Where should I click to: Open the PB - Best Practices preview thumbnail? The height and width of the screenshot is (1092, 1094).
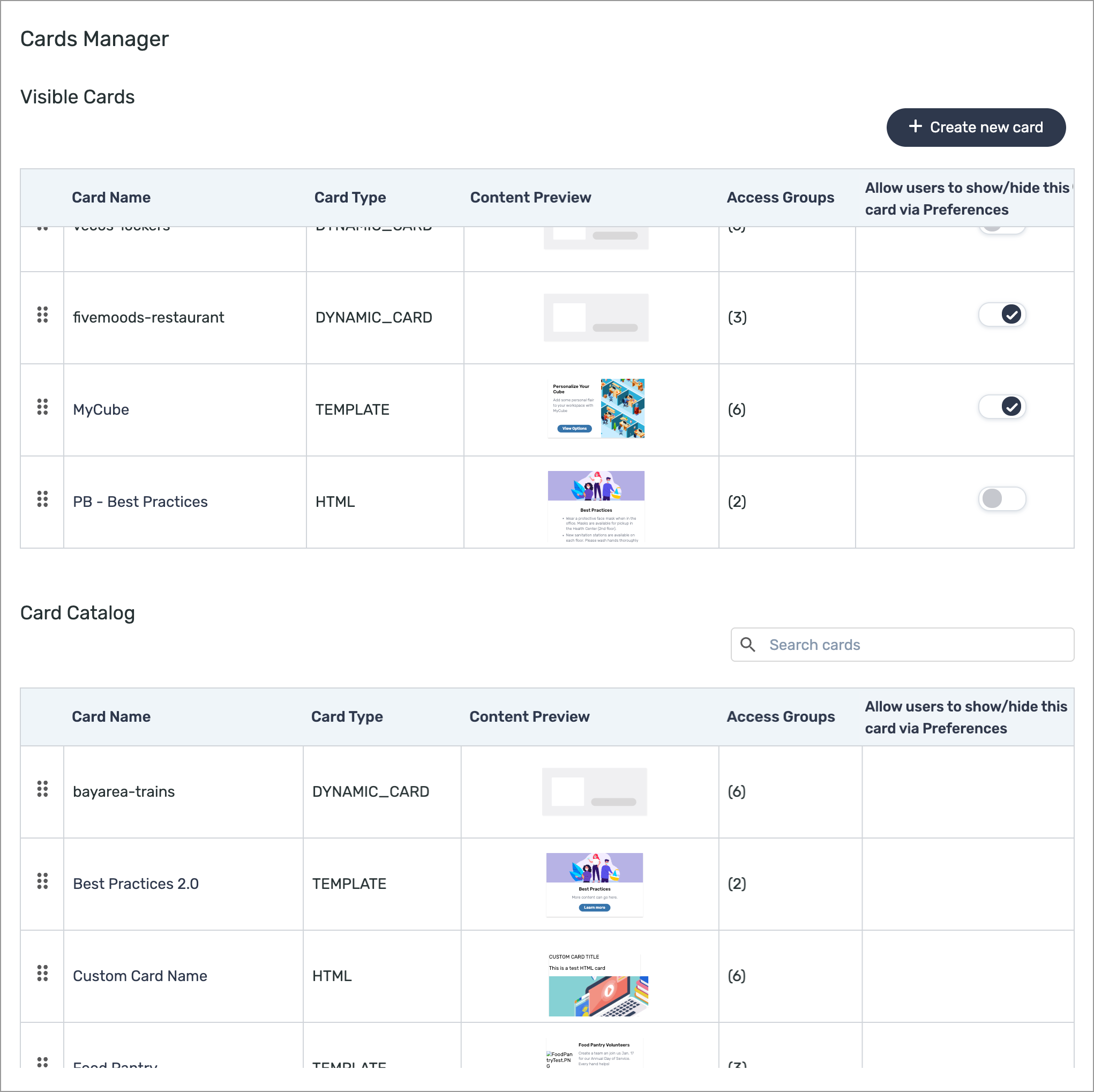[596, 507]
